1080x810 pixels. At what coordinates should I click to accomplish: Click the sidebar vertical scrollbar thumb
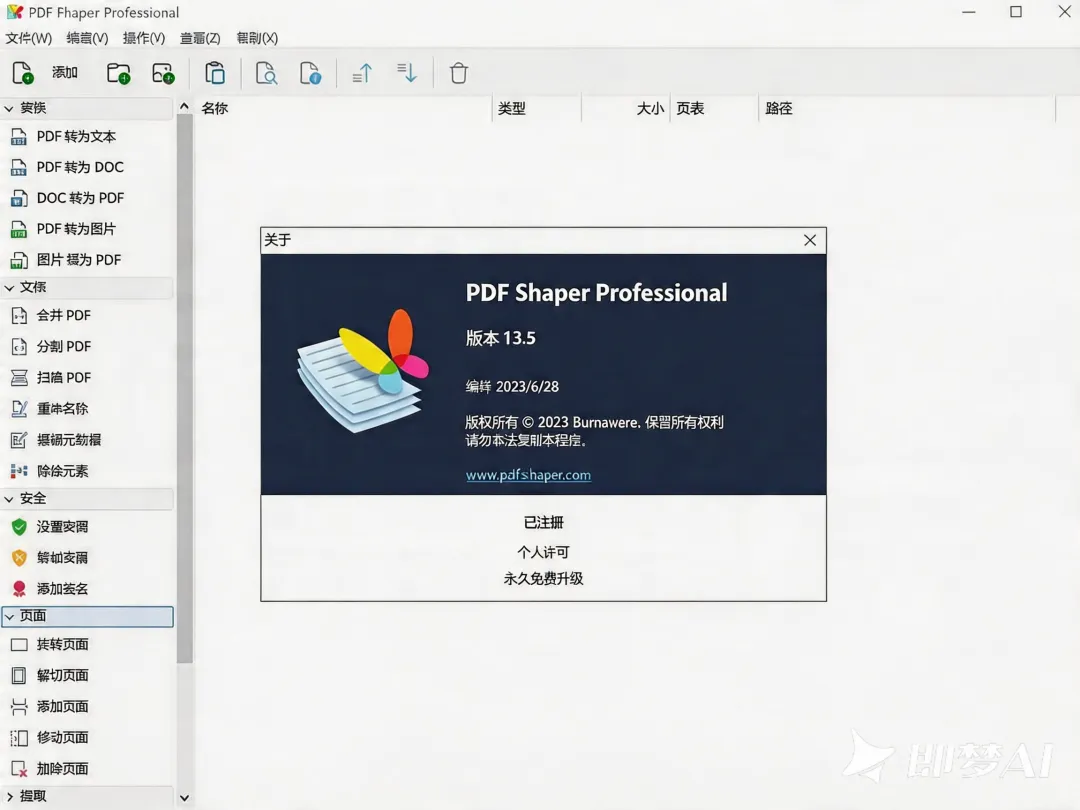click(x=184, y=388)
